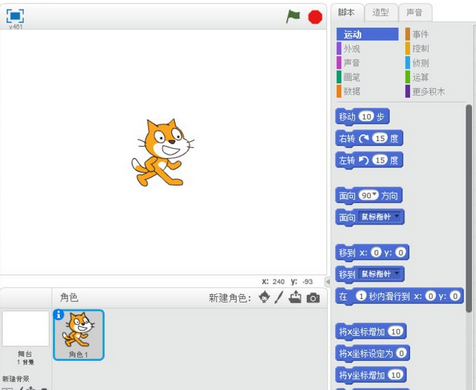This screenshot has width=476, height=390.
Task: Click the clockwise arrow on 右转 block
Action: pos(364,138)
